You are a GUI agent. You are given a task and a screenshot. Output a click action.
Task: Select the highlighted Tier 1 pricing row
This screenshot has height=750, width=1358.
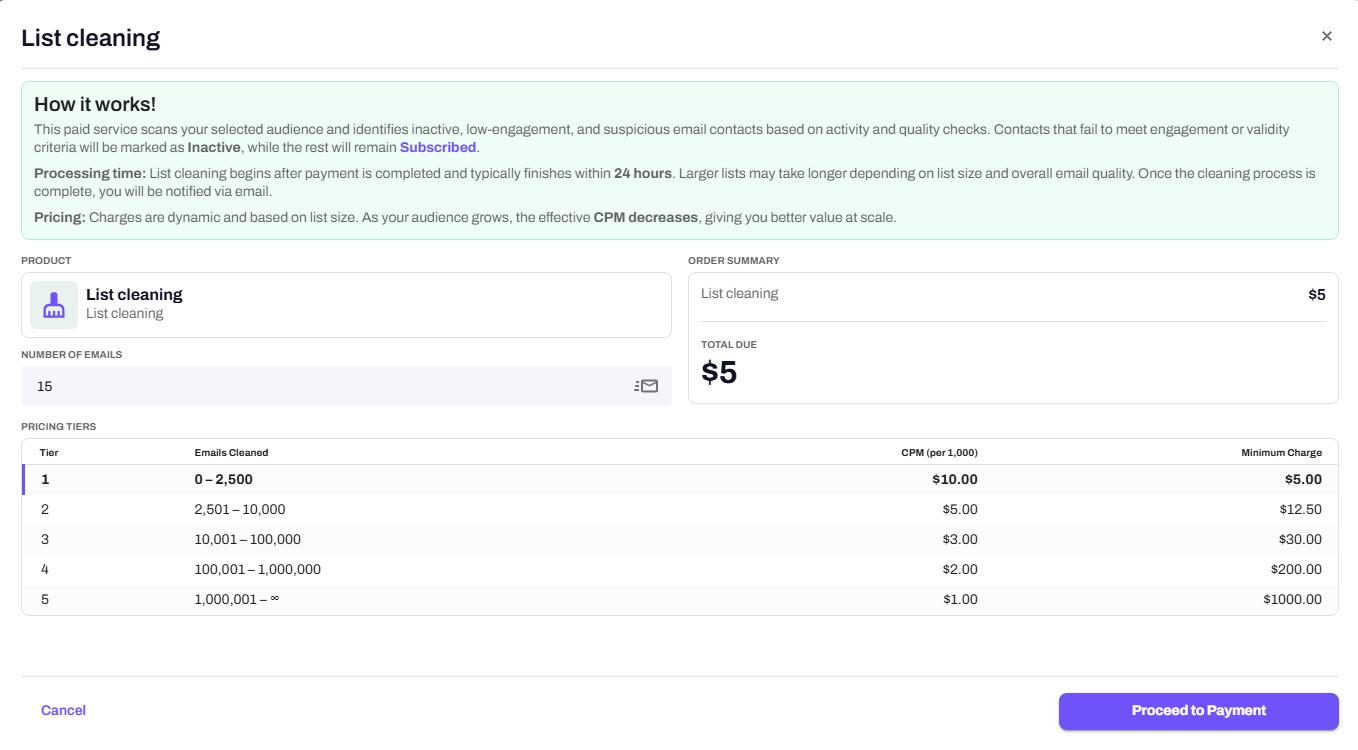pyautogui.click(x=680, y=480)
